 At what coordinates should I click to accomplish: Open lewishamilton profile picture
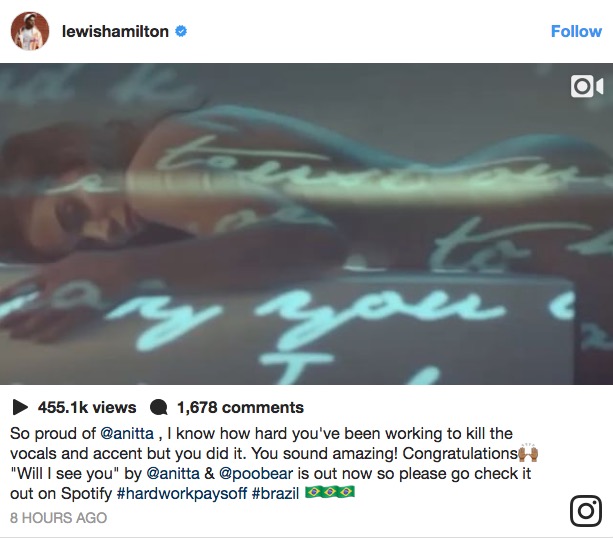point(30,31)
